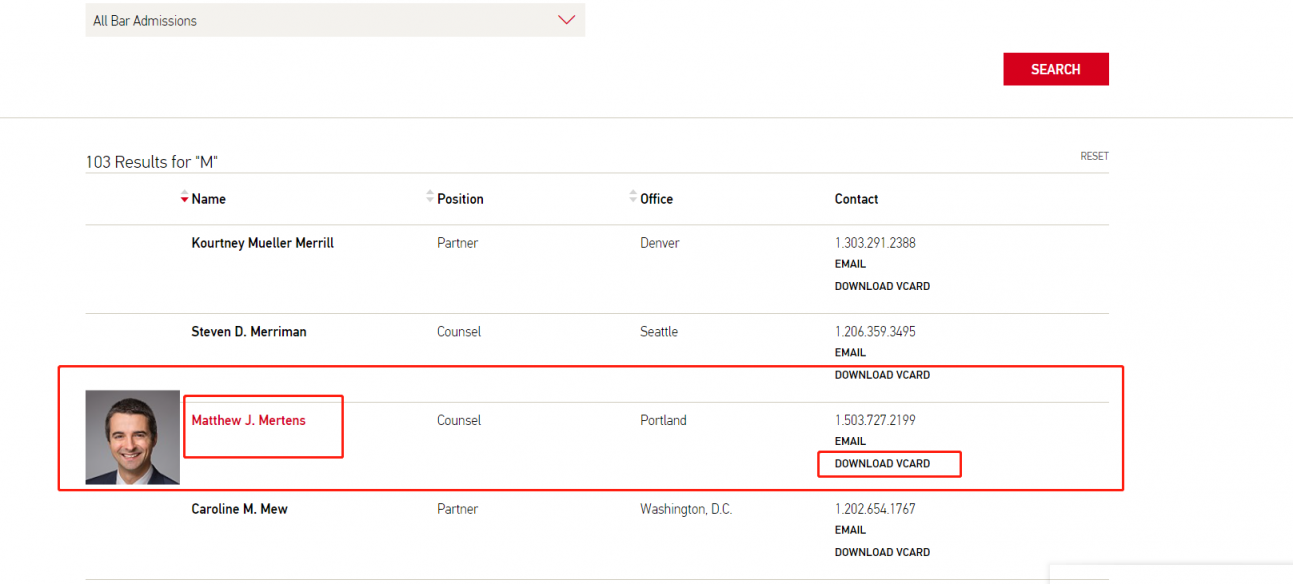Download vCard for Matthew J. Mertens
1293x584 pixels.
click(882, 464)
